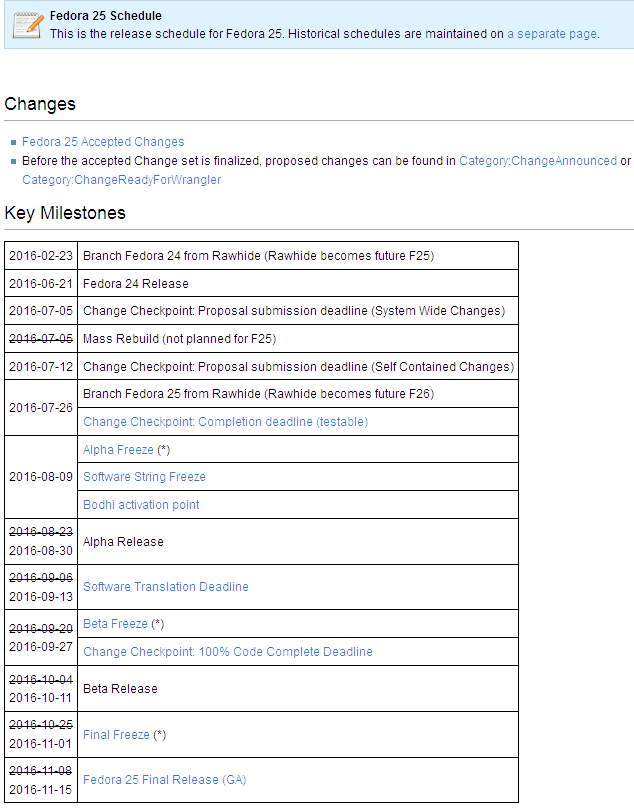Click the notepad icon beside Fedora 25 Schedule

(27, 25)
